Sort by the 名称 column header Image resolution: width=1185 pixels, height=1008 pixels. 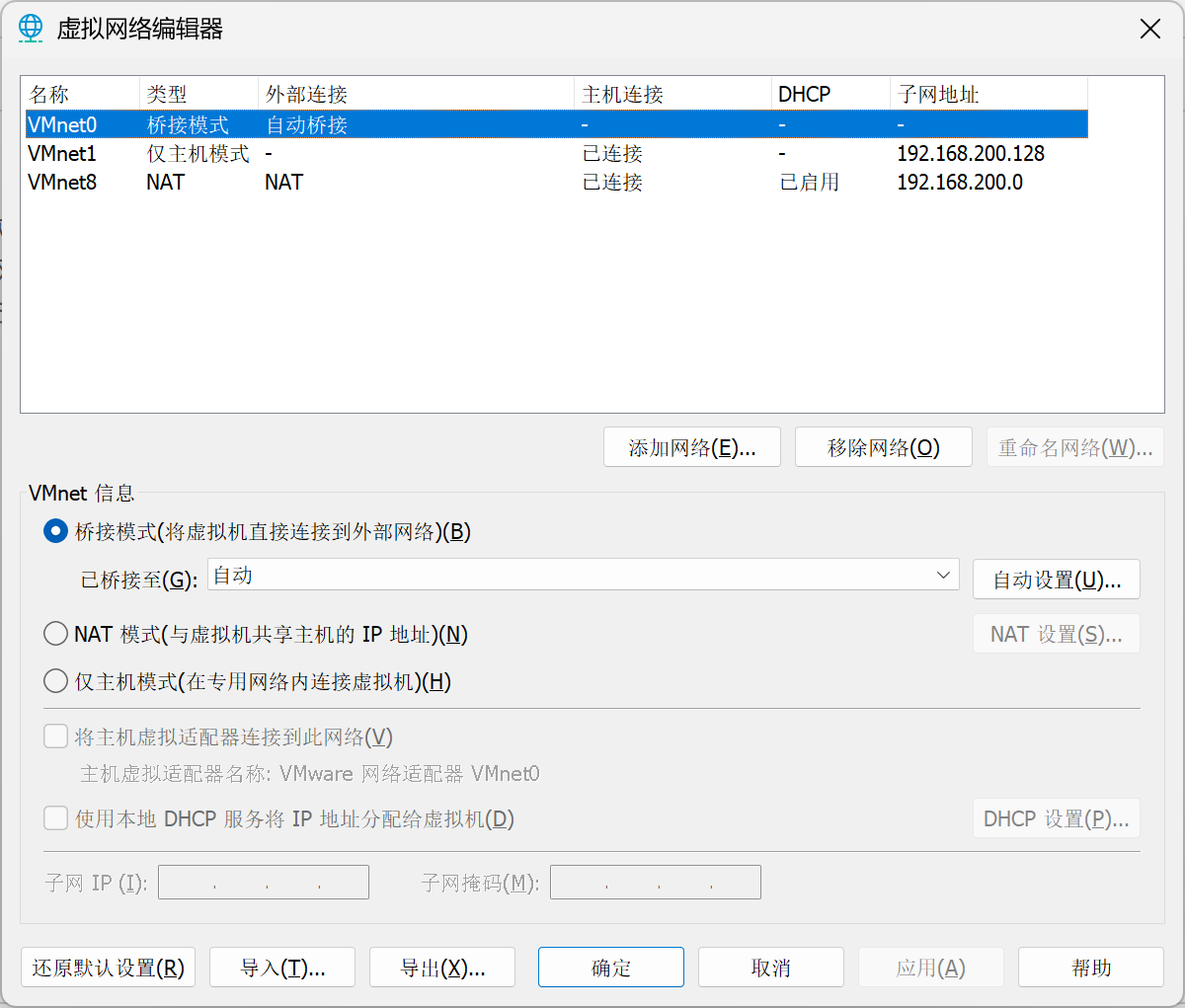click(x=81, y=94)
